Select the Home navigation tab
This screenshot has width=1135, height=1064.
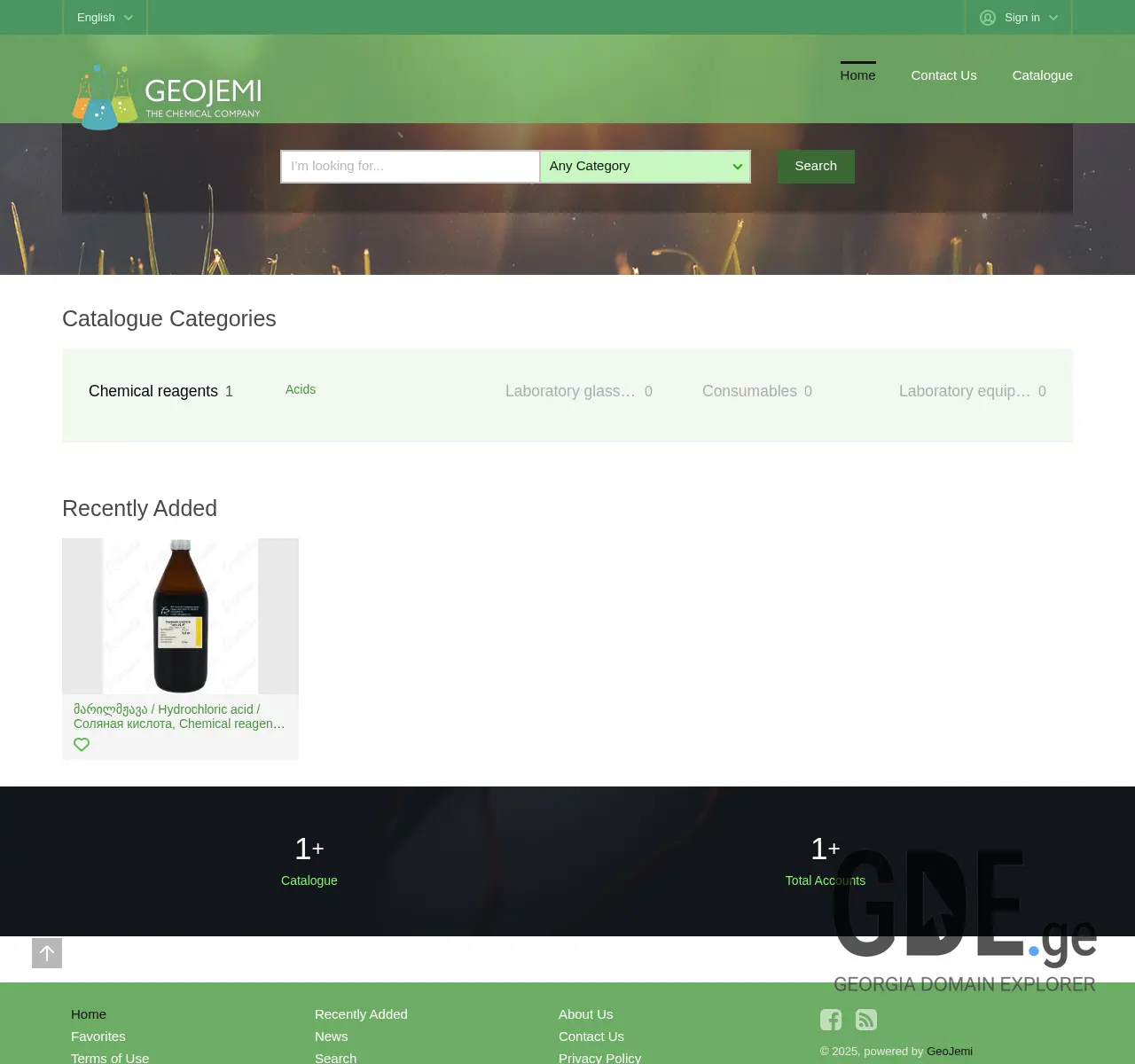pos(857,75)
